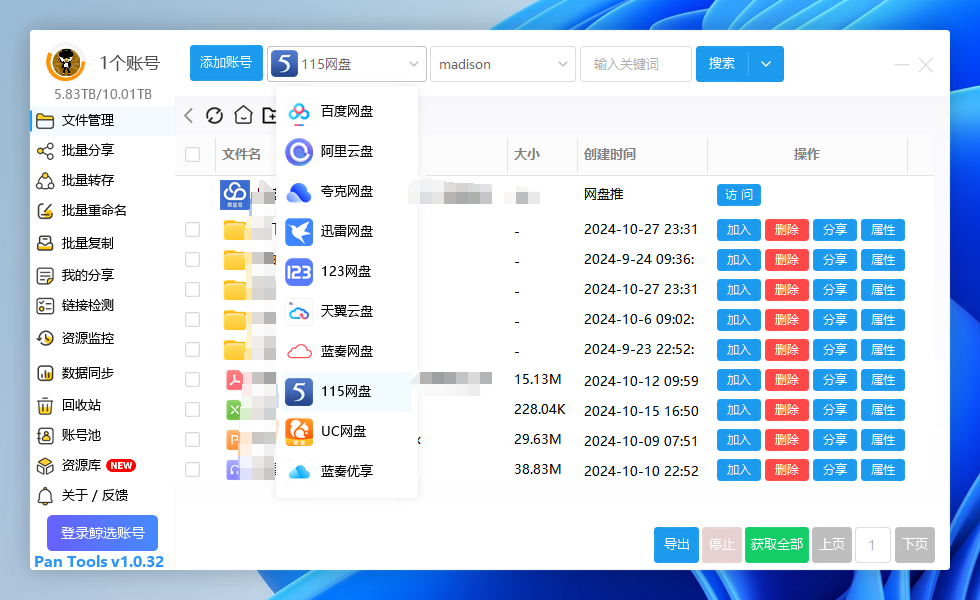Viewport: 980px width, 600px height.
Task: Click the 数据同步 chart icon
Action: click(x=45, y=373)
